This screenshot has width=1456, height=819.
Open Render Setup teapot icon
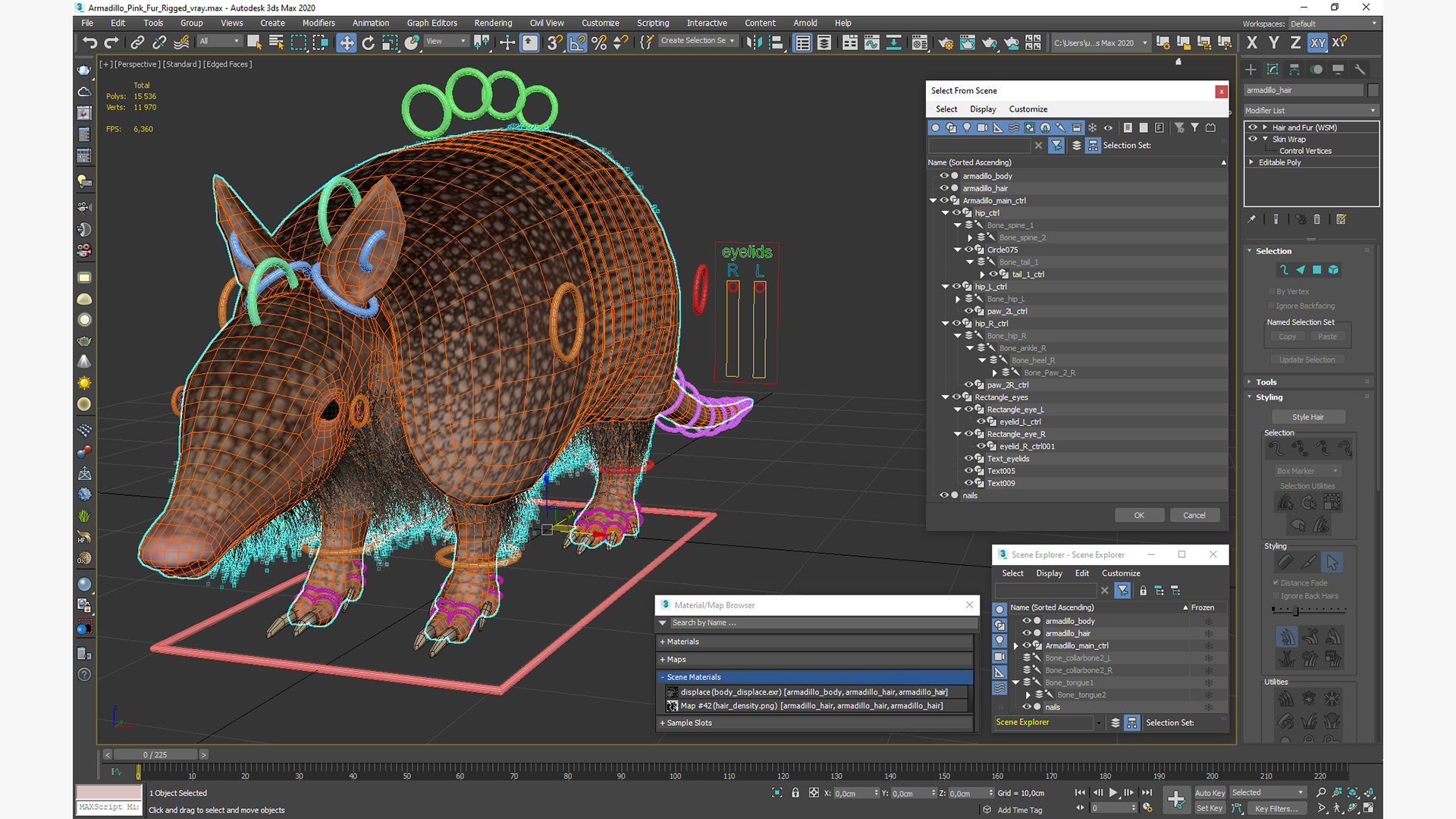click(x=946, y=42)
